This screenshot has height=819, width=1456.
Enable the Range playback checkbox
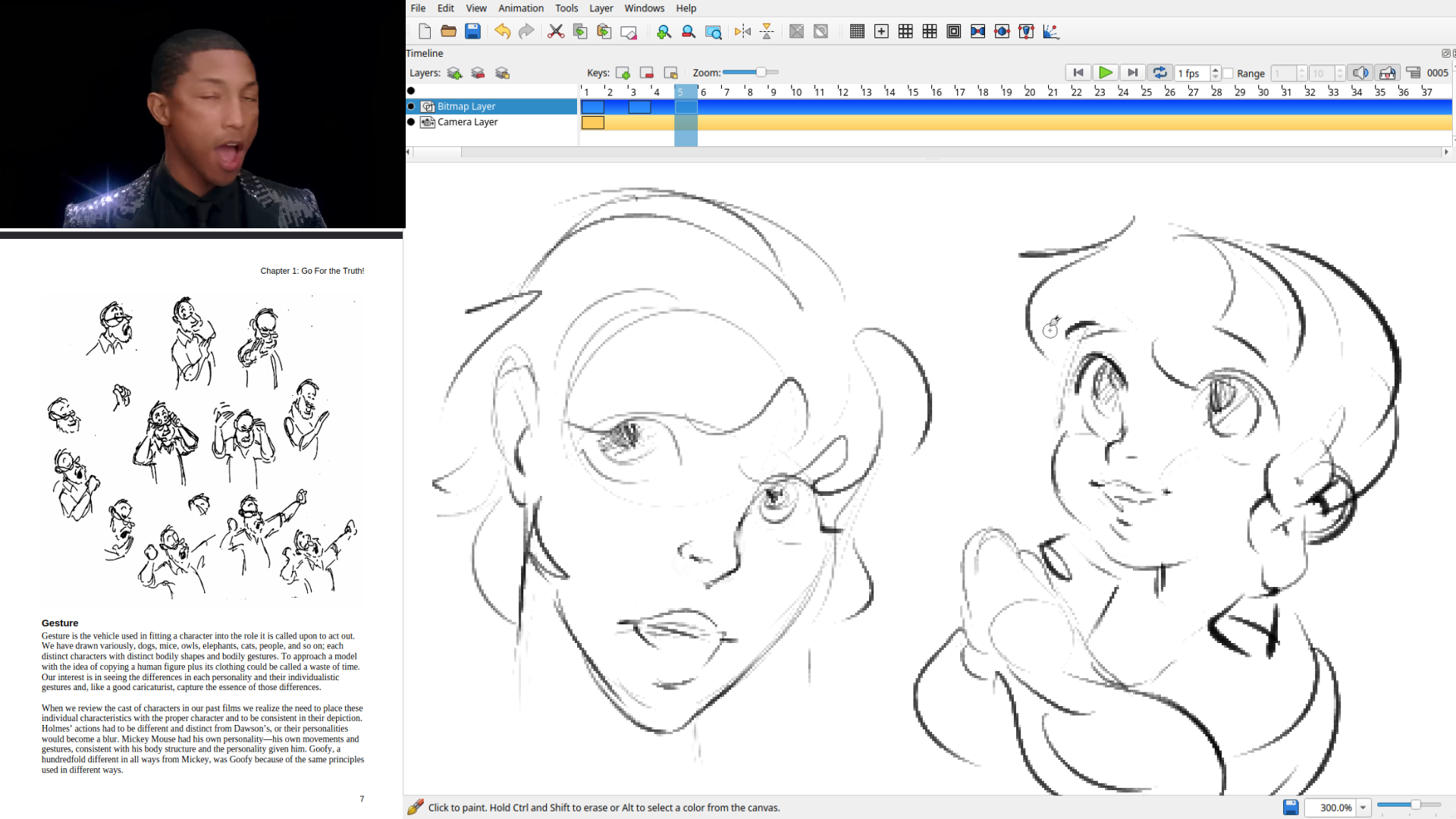point(1228,74)
